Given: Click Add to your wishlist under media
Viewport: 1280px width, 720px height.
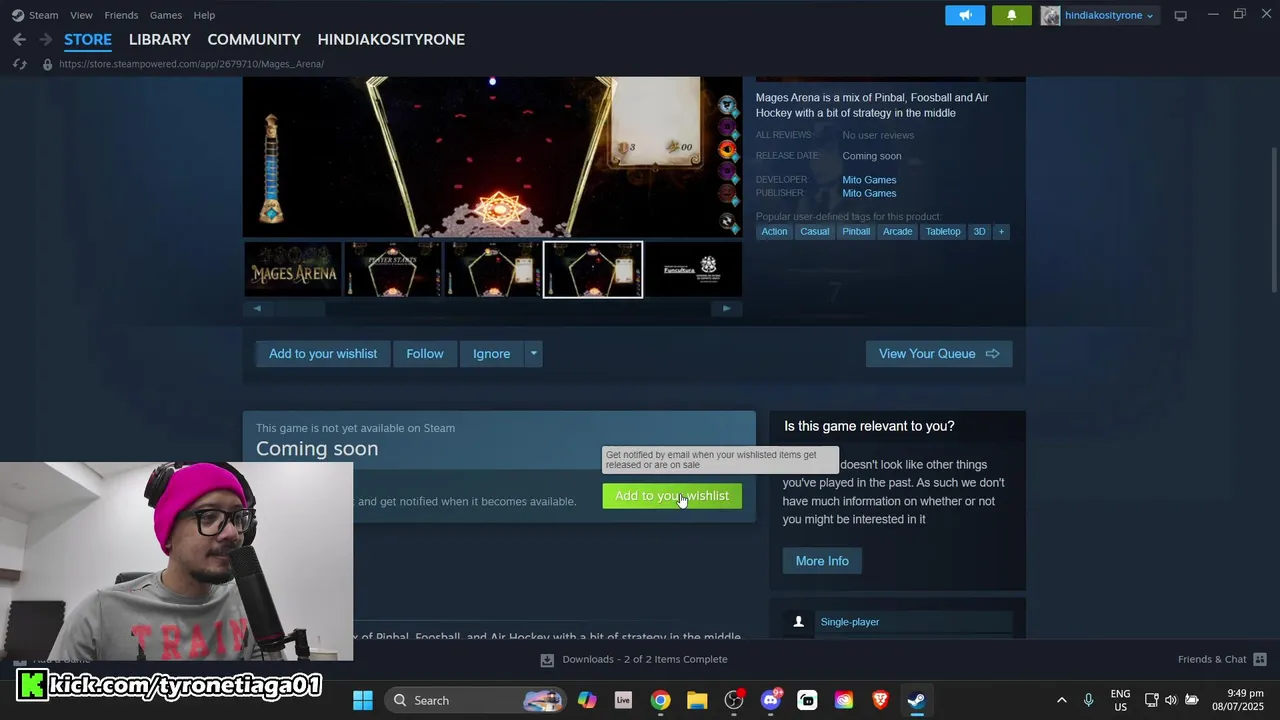Looking at the screenshot, I should pos(323,354).
